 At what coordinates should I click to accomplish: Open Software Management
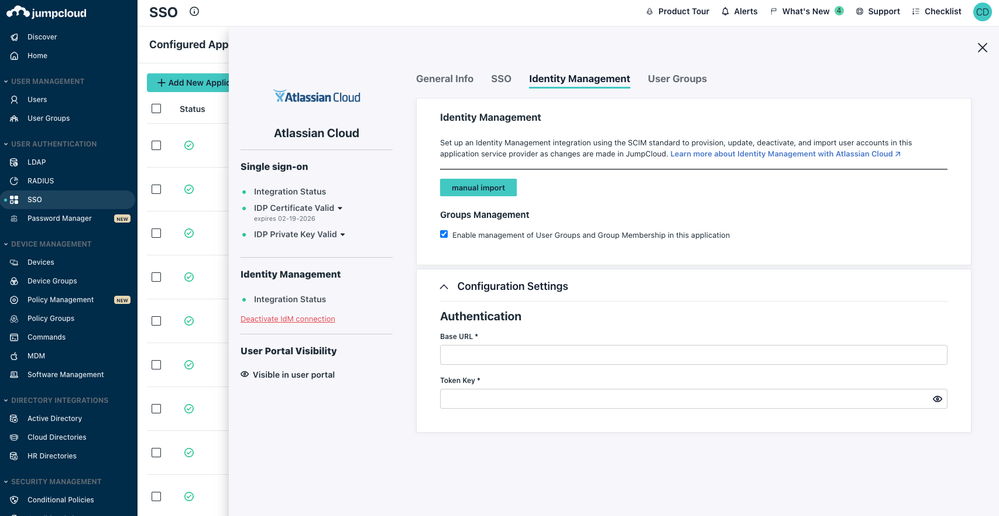[65, 375]
